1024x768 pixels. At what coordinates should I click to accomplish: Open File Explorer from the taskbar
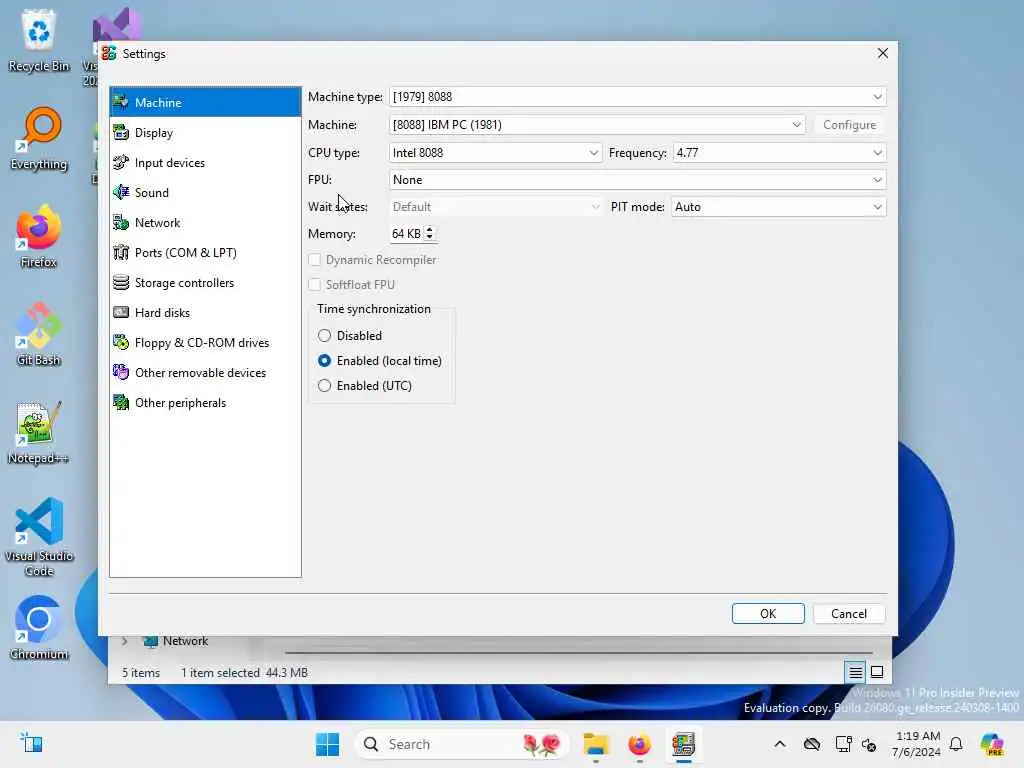click(596, 744)
